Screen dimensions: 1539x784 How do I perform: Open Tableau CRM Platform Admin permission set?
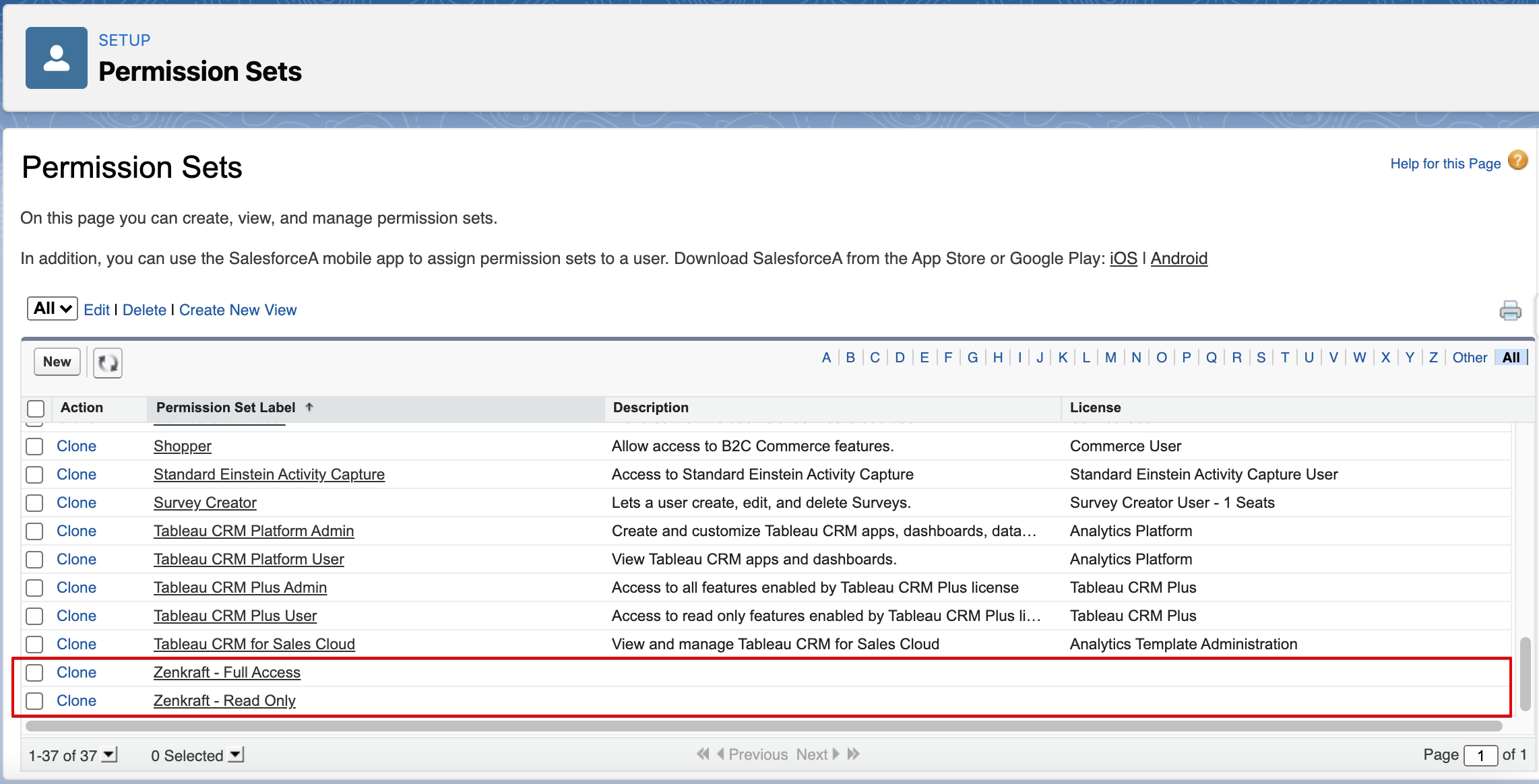tap(253, 531)
